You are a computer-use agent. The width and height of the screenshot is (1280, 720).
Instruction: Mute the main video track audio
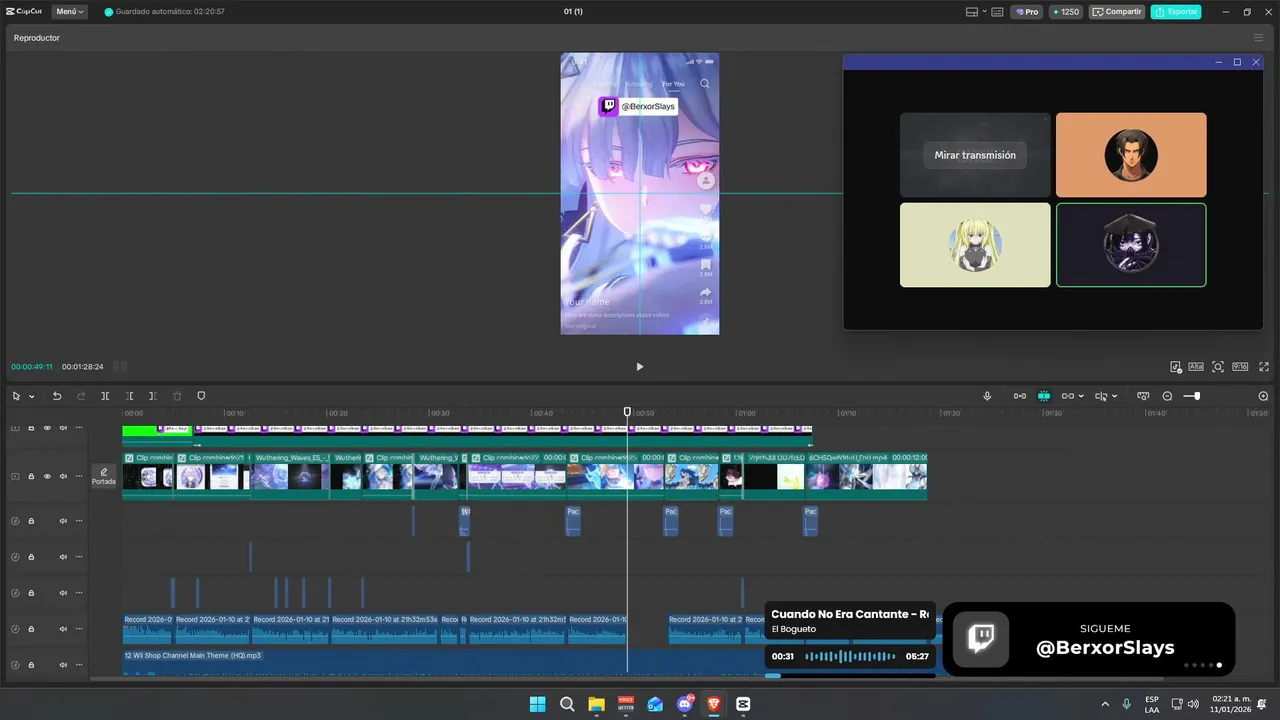[x=63, y=476]
